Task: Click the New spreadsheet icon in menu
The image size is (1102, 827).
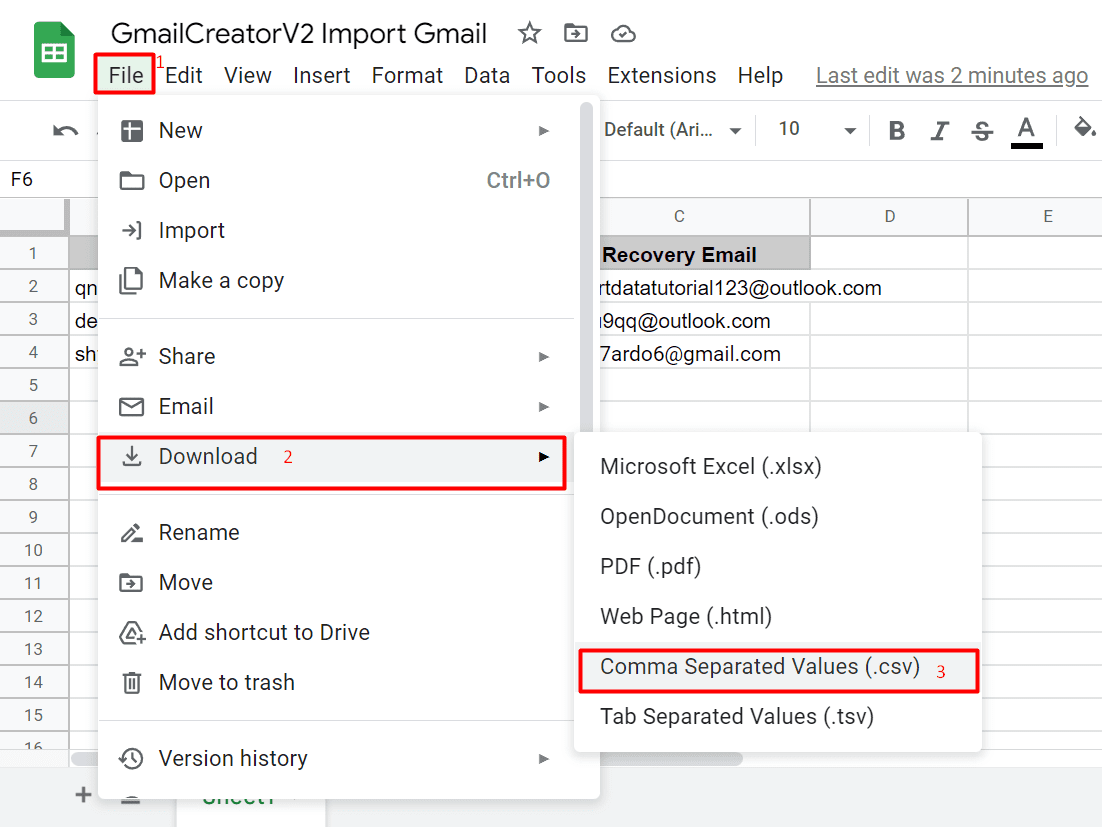Action: coord(131,131)
